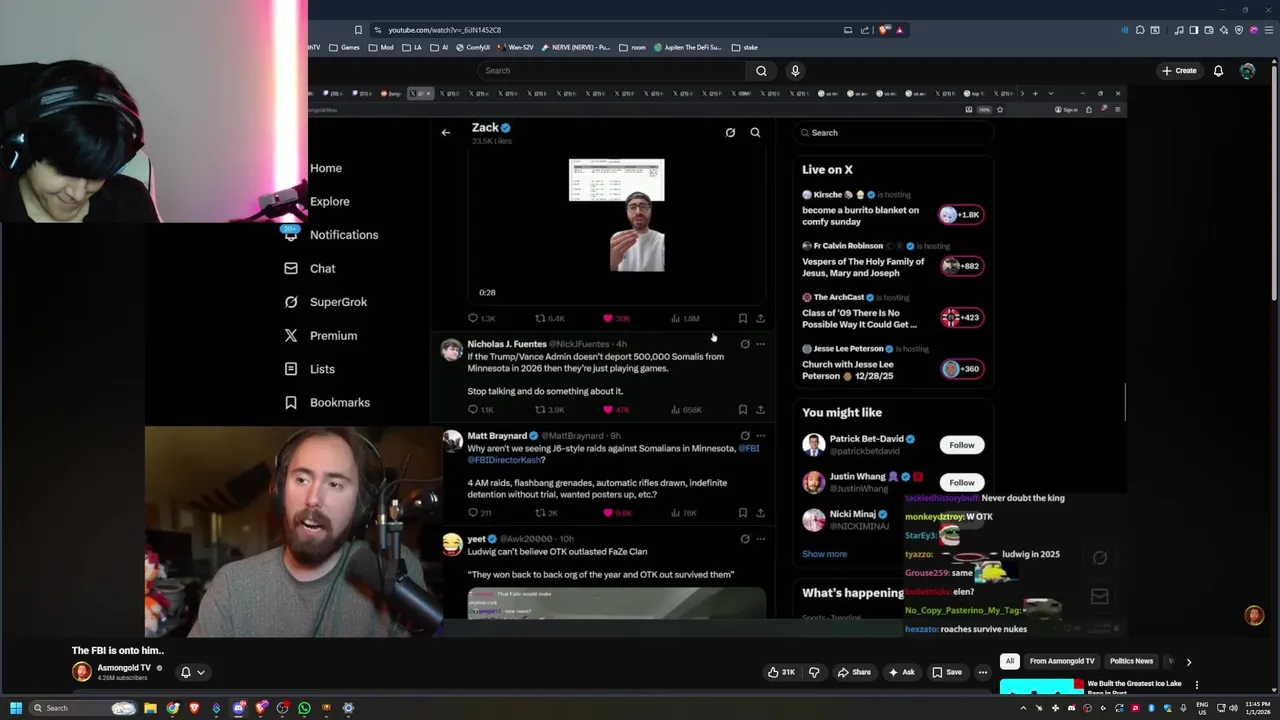Click browser address bar URL

445,30
